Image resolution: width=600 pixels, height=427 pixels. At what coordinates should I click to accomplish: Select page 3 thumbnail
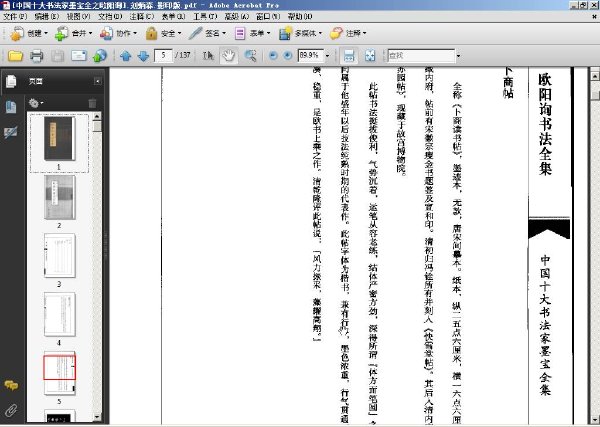[x=59, y=256]
